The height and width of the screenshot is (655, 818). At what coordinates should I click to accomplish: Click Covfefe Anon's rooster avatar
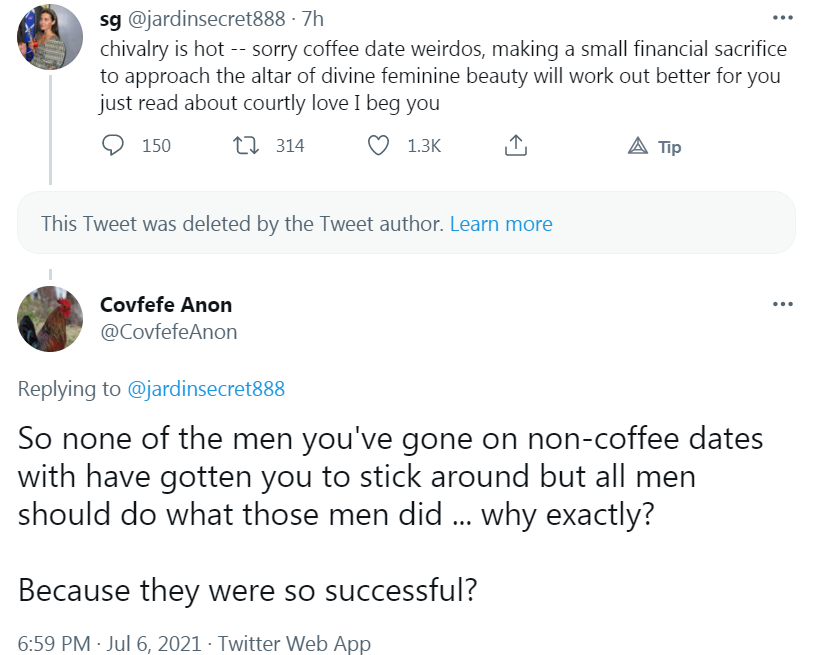coord(50,319)
